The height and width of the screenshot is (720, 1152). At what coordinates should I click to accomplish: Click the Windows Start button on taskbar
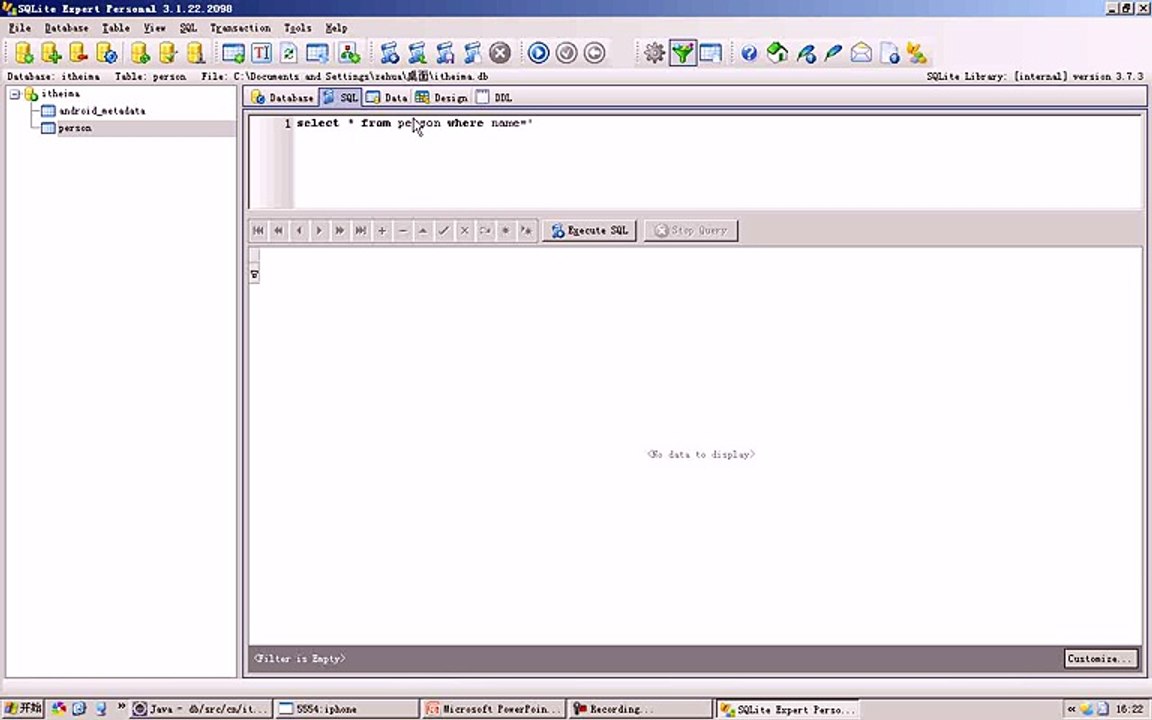(23, 708)
